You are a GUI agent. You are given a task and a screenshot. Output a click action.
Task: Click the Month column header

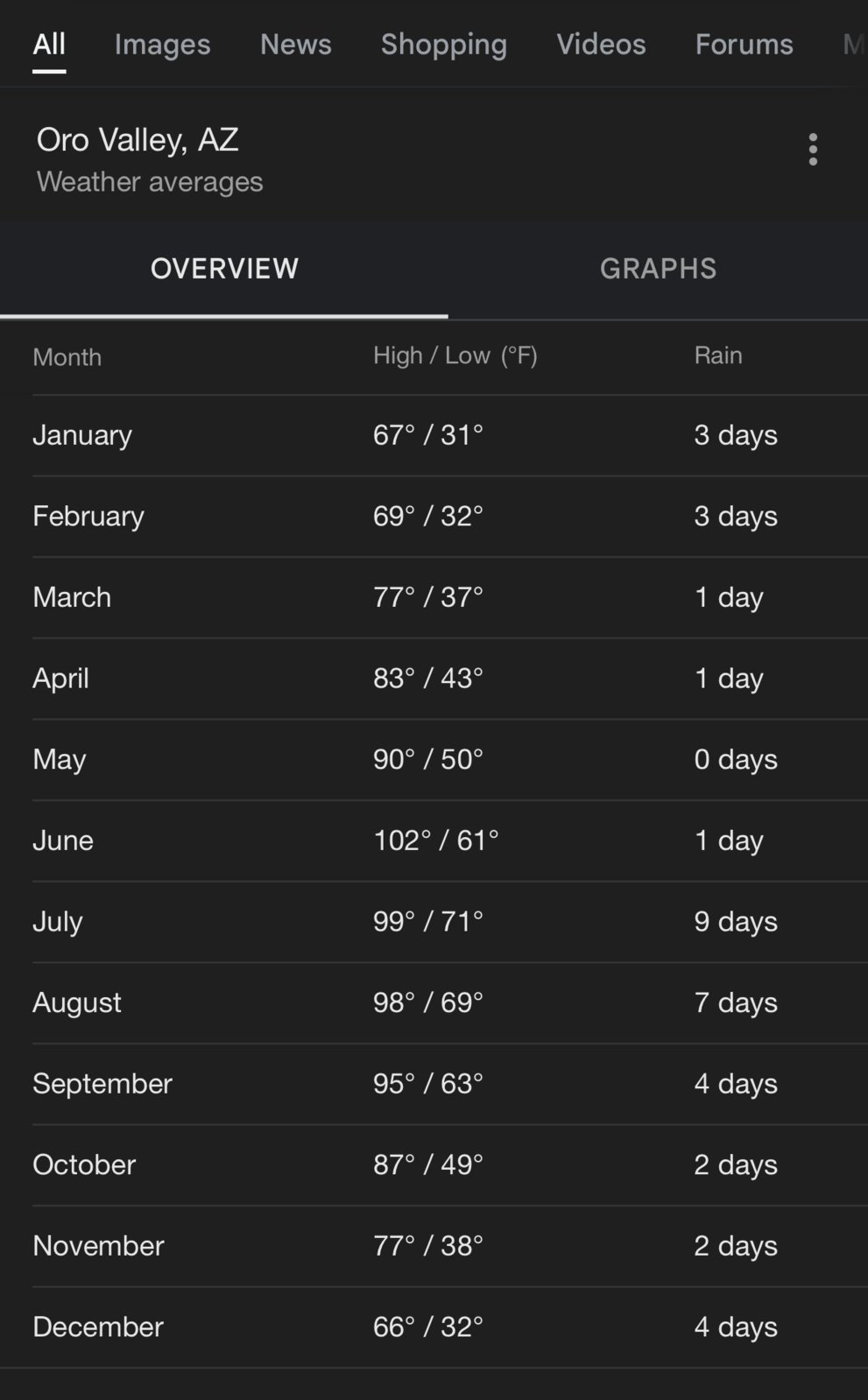point(67,357)
